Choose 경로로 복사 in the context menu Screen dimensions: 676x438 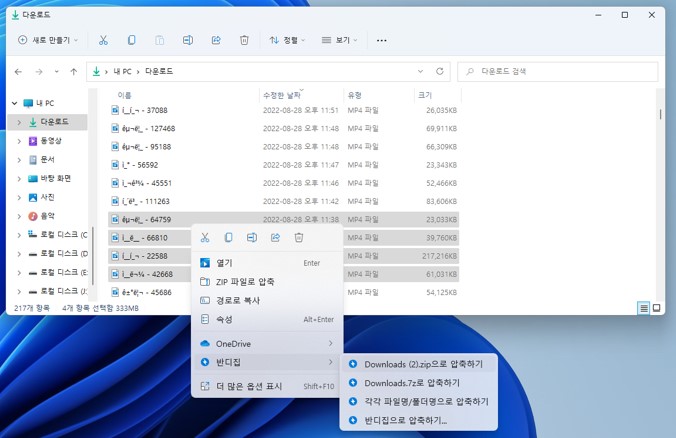coord(267,300)
